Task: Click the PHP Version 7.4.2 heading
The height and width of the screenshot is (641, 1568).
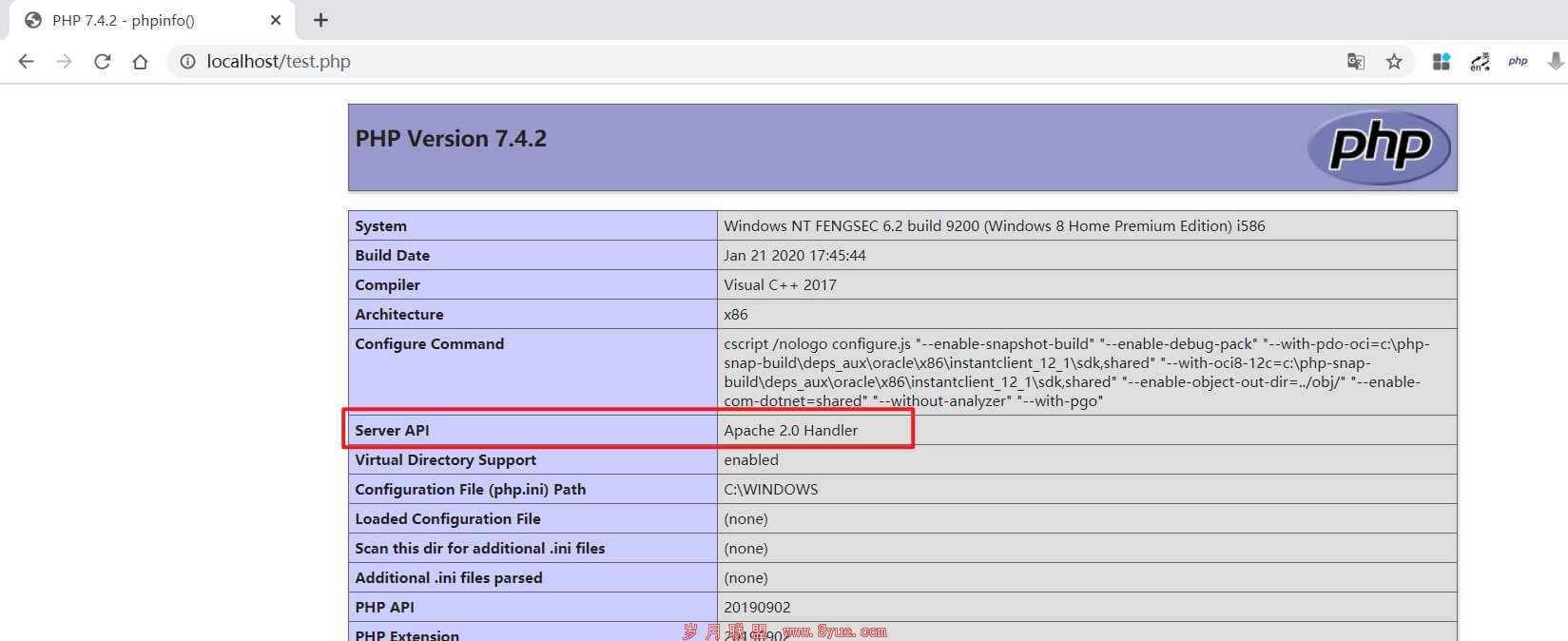Action: (x=451, y=139)
